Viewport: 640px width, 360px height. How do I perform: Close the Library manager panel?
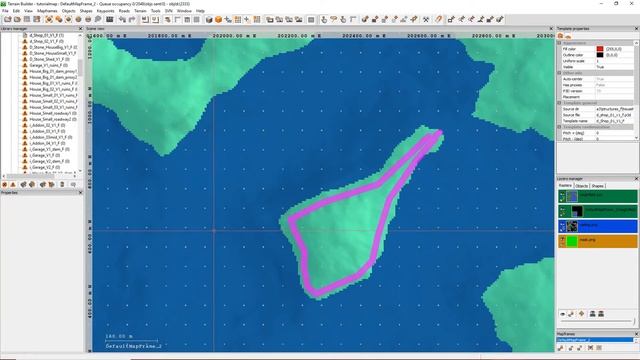coord(80,29)
